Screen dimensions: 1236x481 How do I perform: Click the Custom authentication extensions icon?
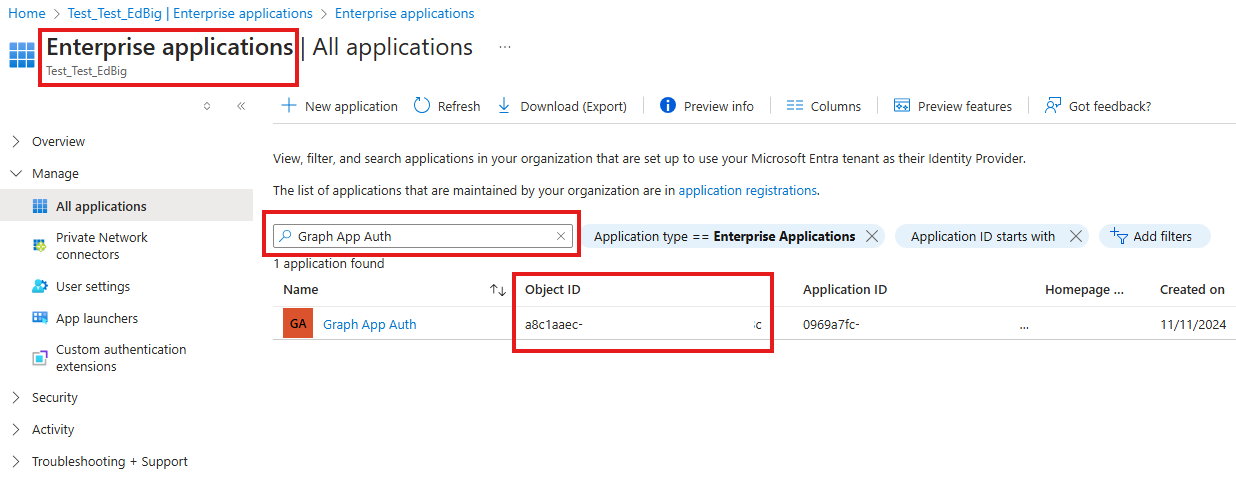(x=40, y=357)
